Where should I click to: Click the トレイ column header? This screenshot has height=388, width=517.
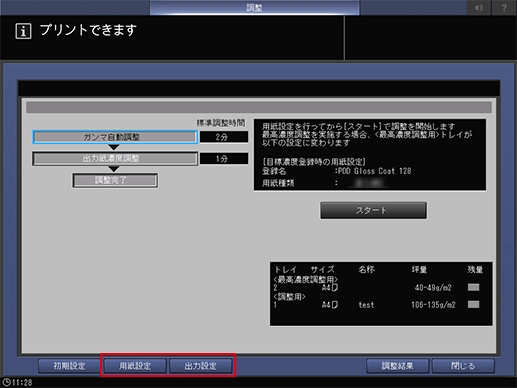[285, 269]
